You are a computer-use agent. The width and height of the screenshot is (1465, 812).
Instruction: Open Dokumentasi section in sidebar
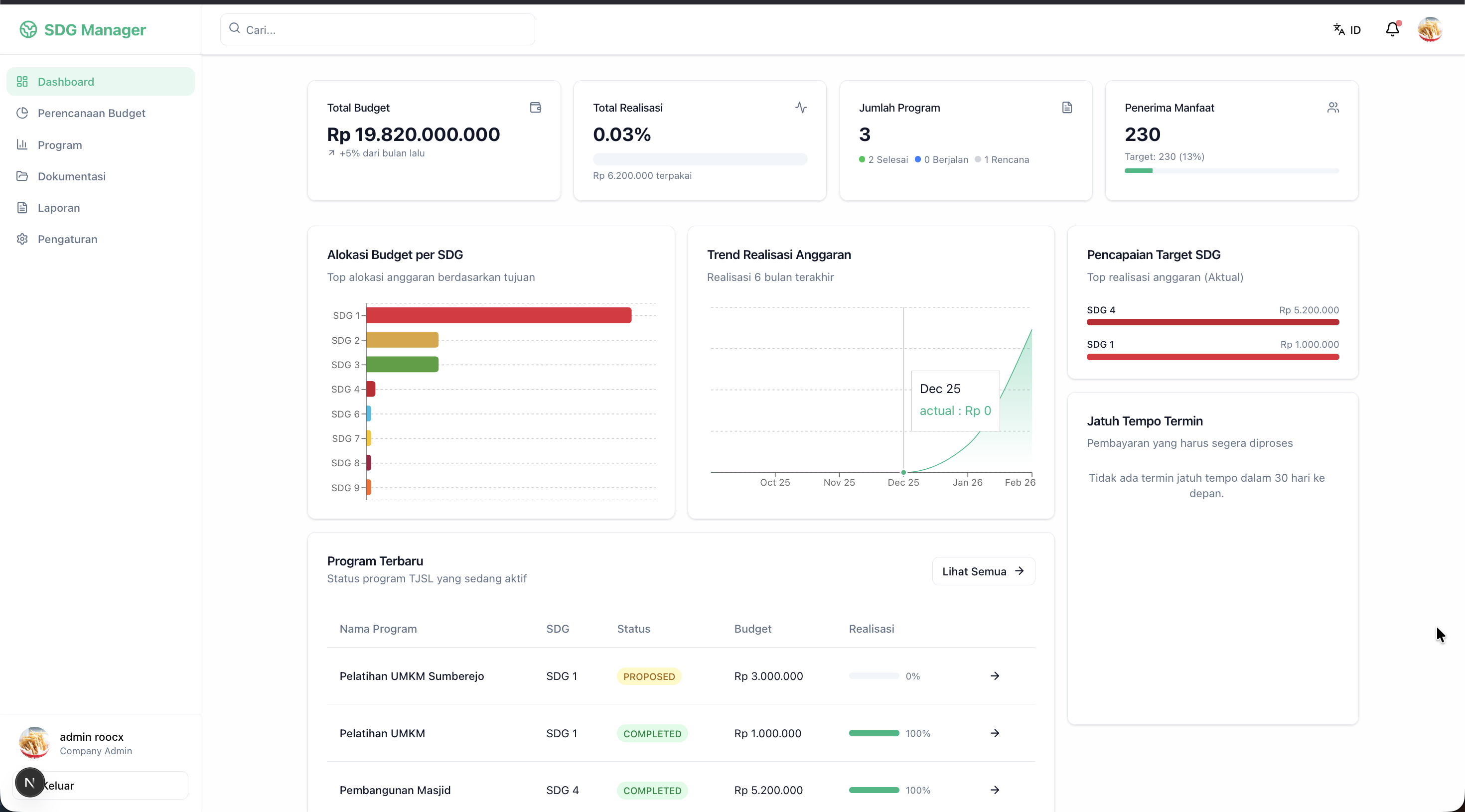point(72,176)
